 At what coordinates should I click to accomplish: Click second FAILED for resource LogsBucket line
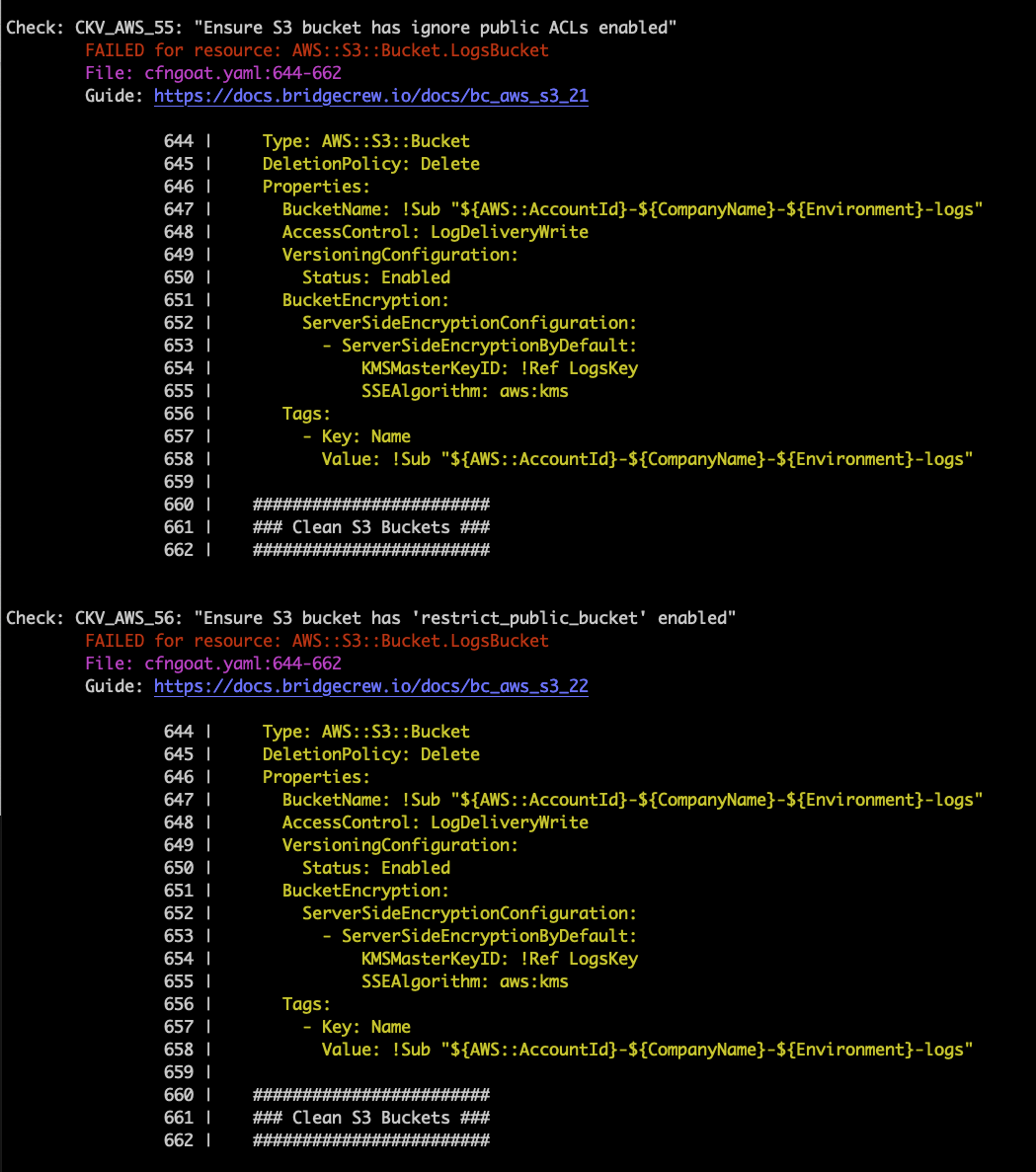(x=317, y=641)
